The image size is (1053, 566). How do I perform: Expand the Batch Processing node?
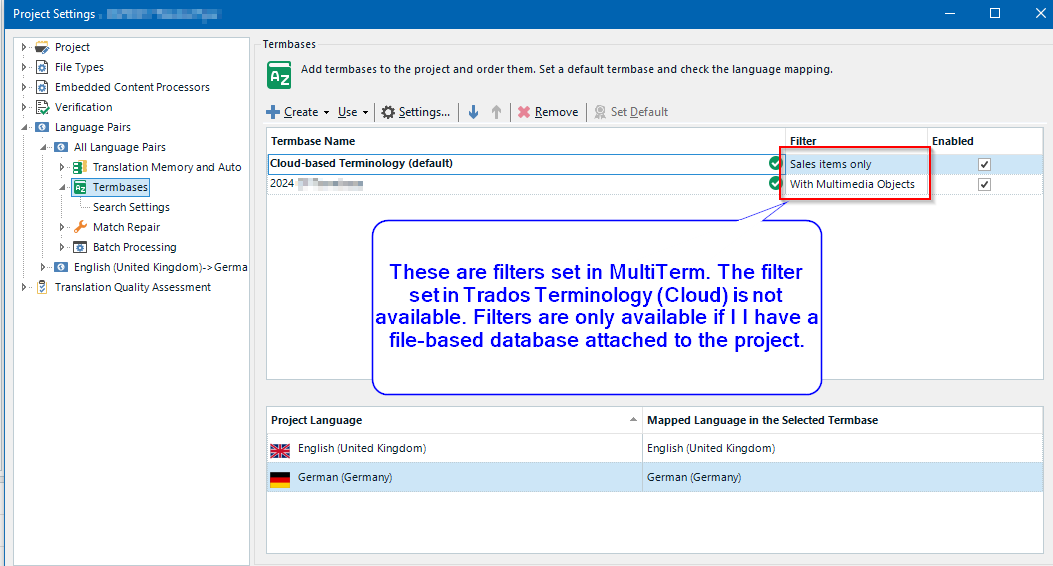(62, 247)
